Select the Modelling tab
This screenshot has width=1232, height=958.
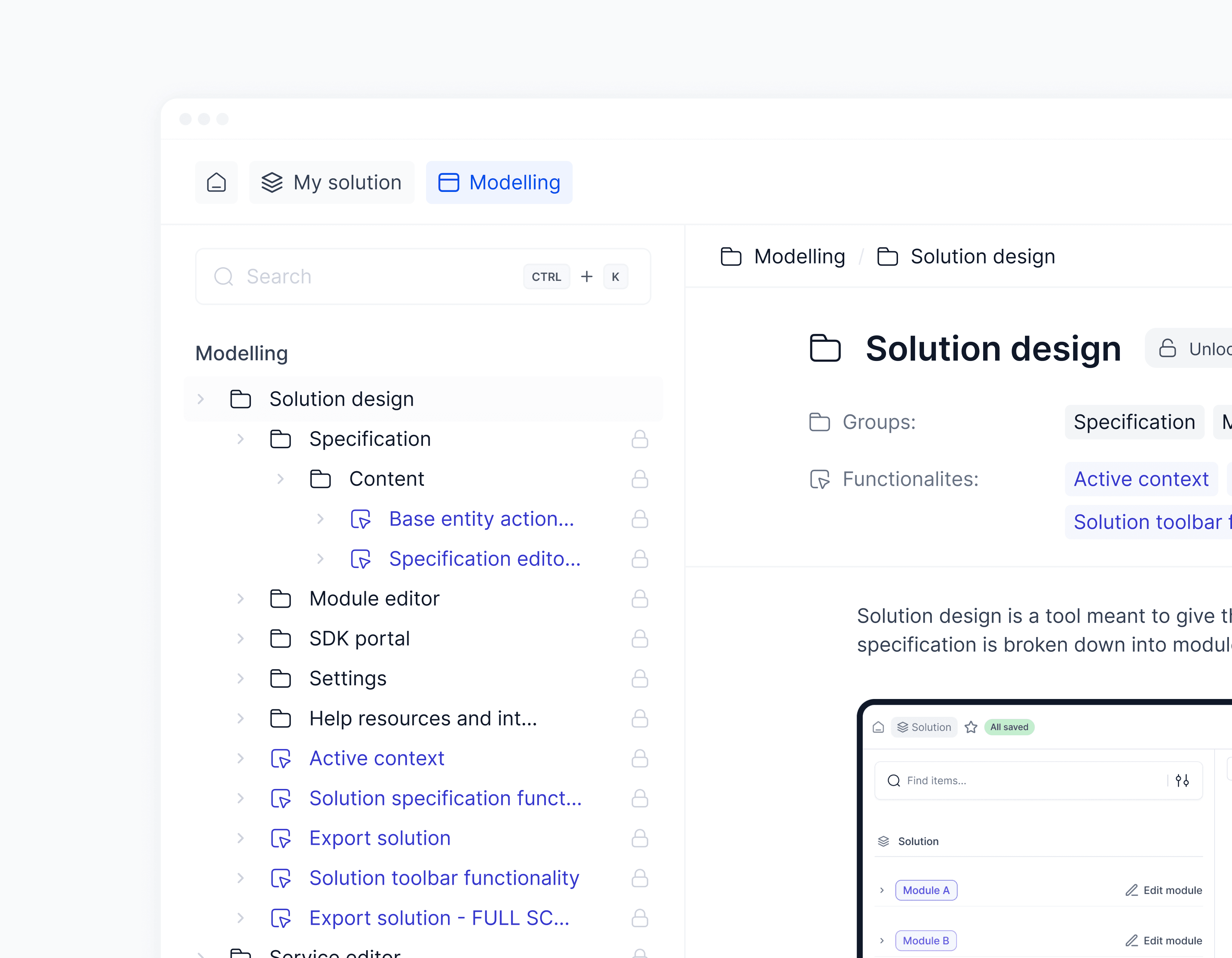click(x=499, y=182)
